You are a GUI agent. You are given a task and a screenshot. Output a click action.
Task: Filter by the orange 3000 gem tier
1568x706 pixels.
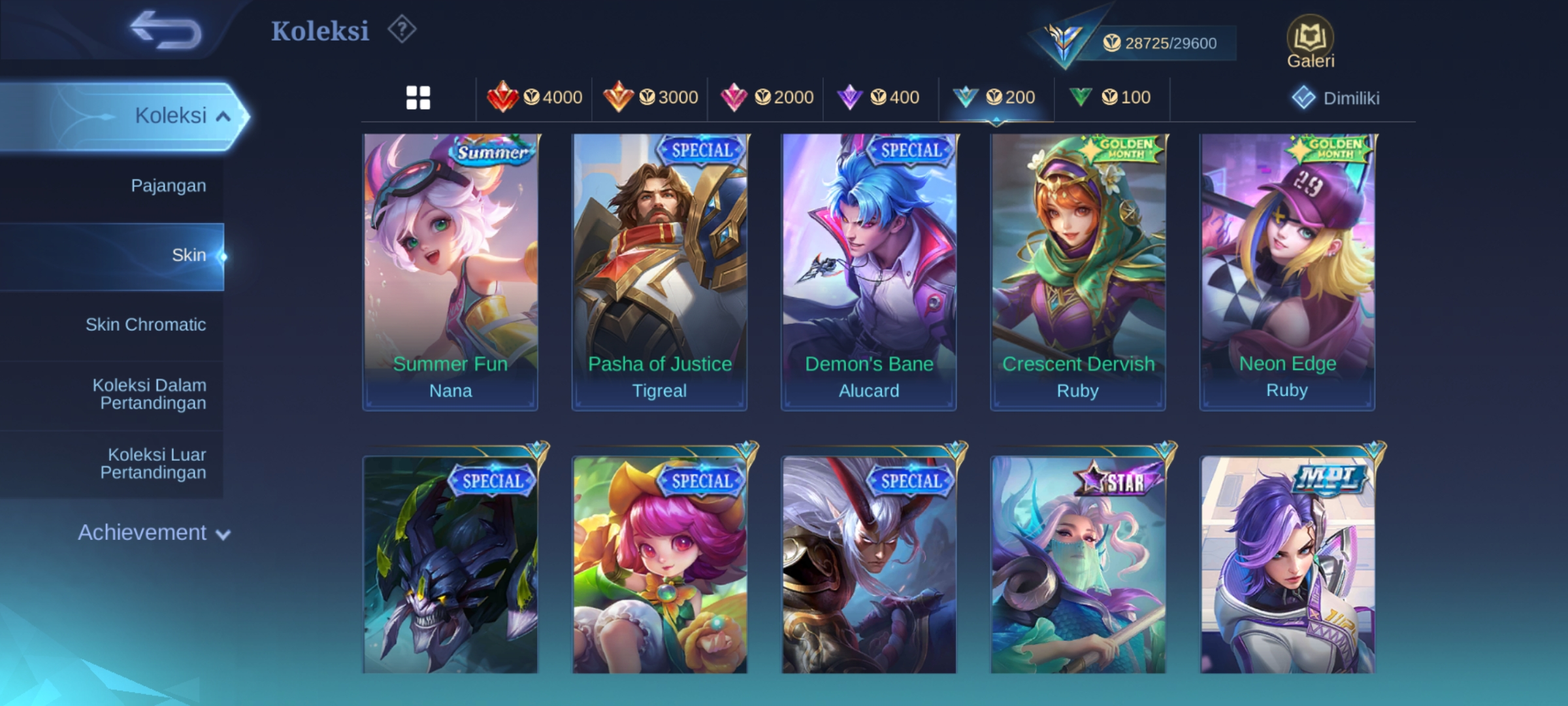pyautogui.click(x=650, y=97)
